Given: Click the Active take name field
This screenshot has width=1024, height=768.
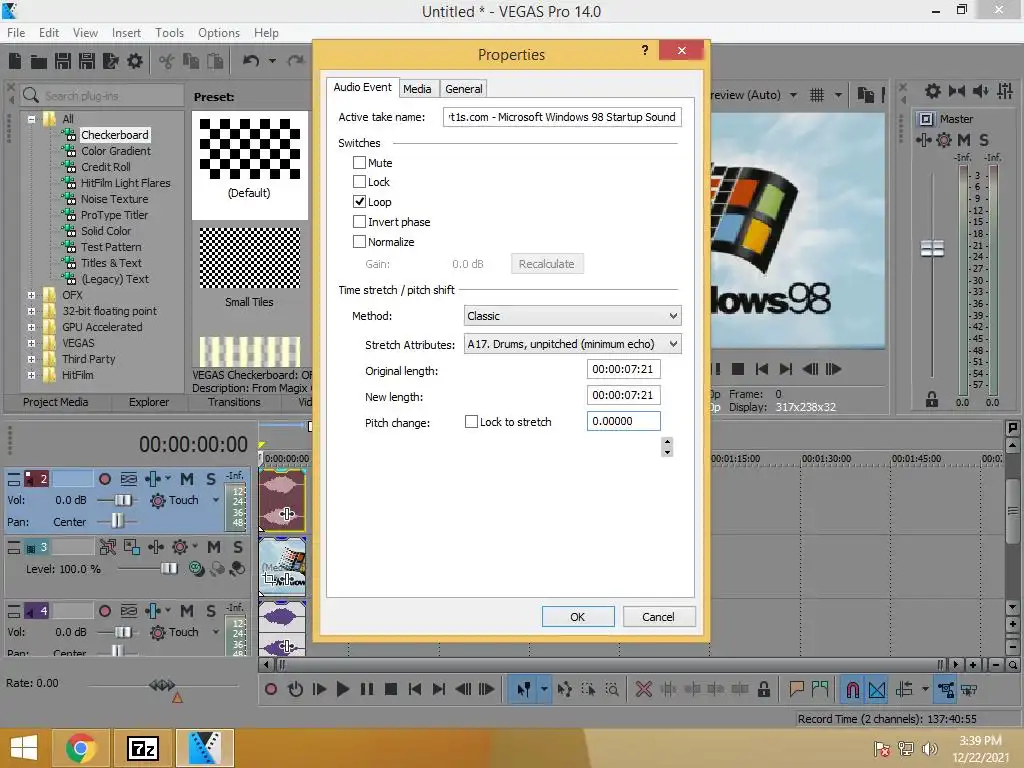Looking at the screenshot, I should (562, 117).
